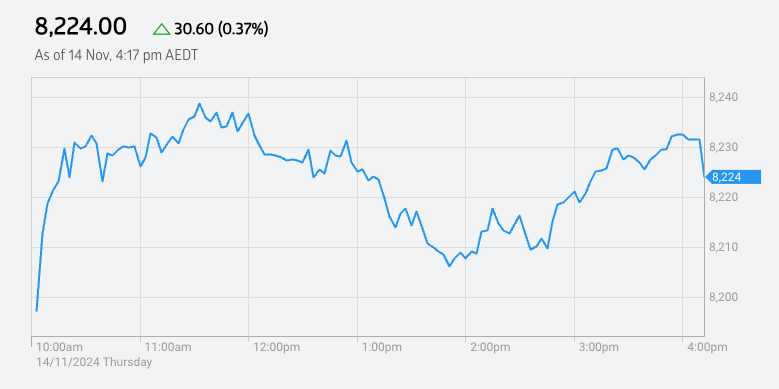Select the 2:00pm time axis label
Image resolution: width=779 pixels, height=389 pixels.
tap(490, 347)
